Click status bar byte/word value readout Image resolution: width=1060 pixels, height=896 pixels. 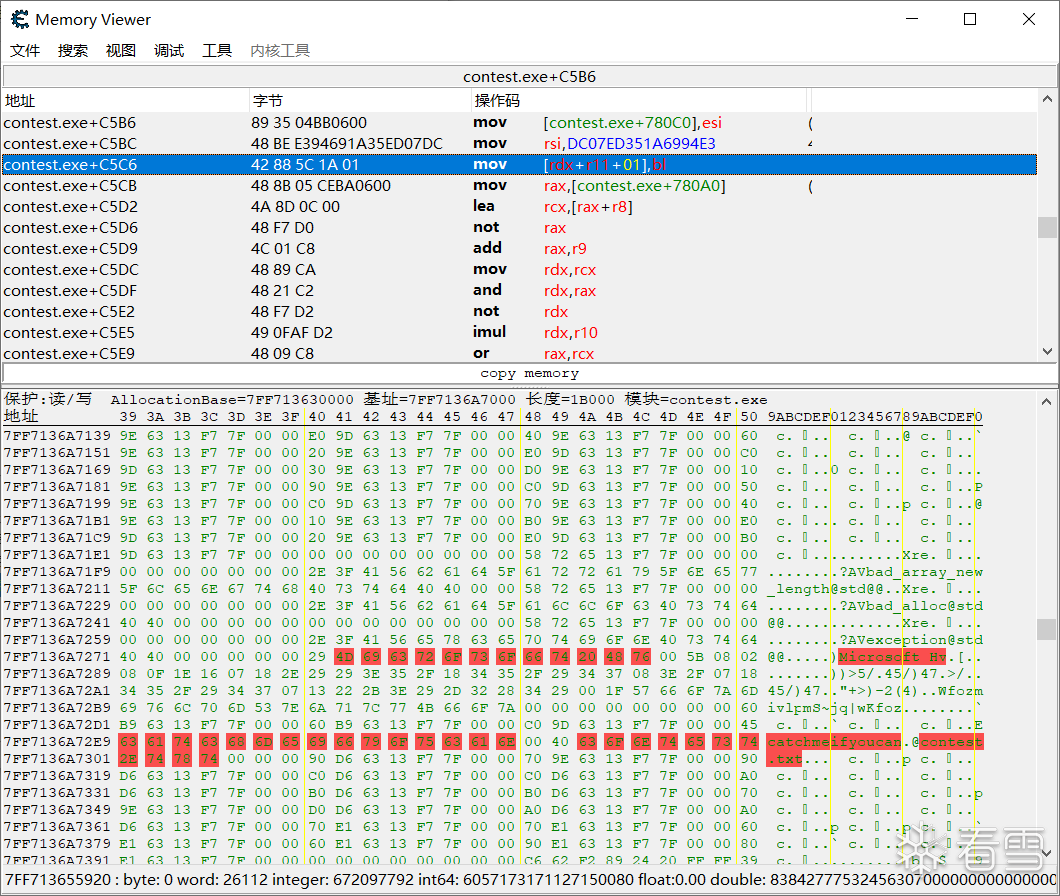tap(529, 880)
